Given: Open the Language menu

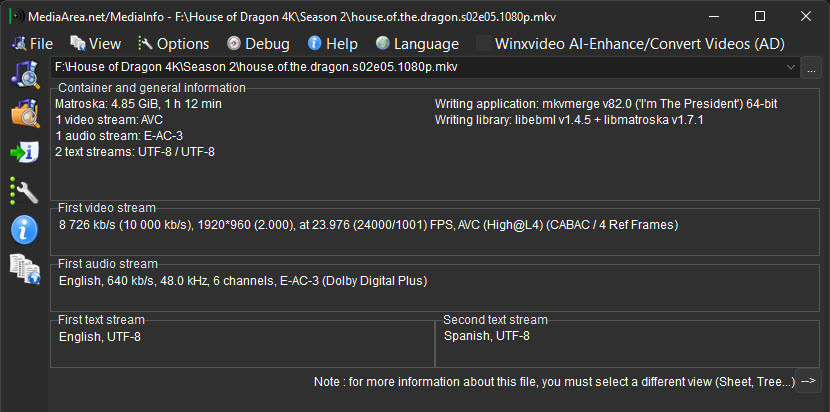Looking at the screenshot, I should (x=417, y=44).
